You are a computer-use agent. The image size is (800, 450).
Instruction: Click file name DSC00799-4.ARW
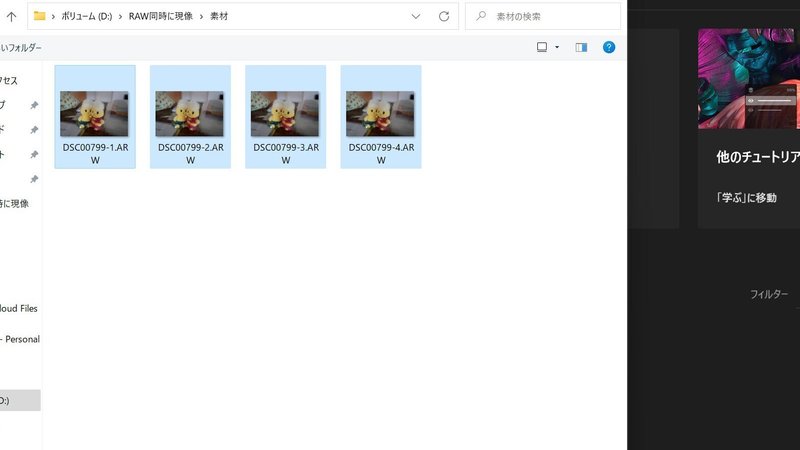[x=382, y=154]
